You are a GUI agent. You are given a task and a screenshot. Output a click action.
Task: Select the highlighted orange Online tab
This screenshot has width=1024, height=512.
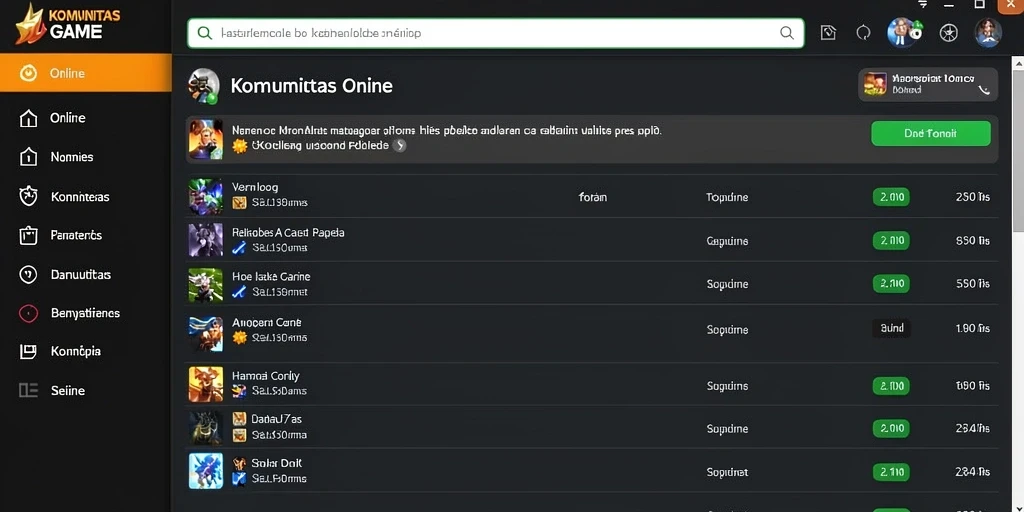tap(86, 73)
